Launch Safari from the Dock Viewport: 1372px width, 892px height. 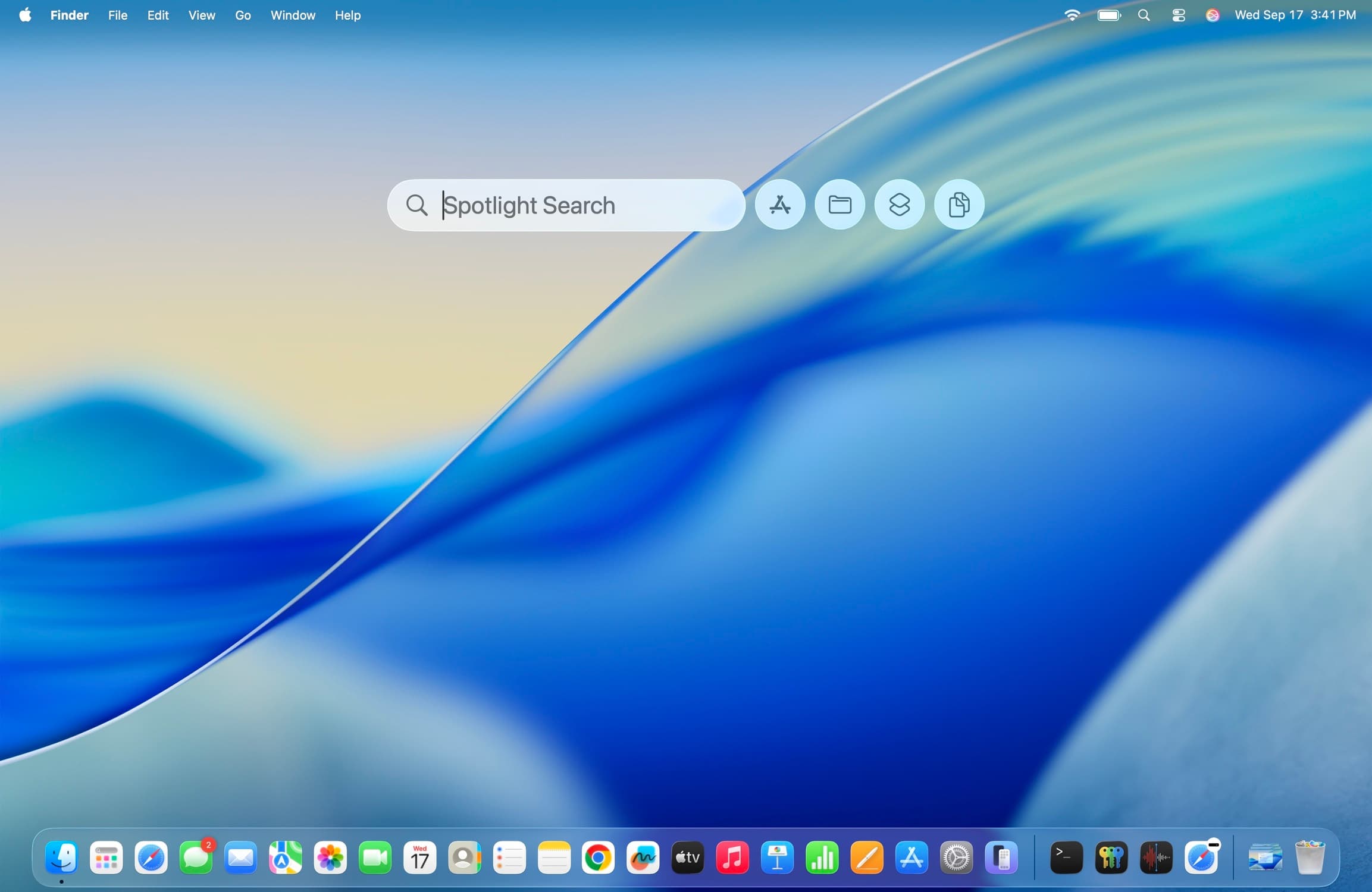pos(151,858)
